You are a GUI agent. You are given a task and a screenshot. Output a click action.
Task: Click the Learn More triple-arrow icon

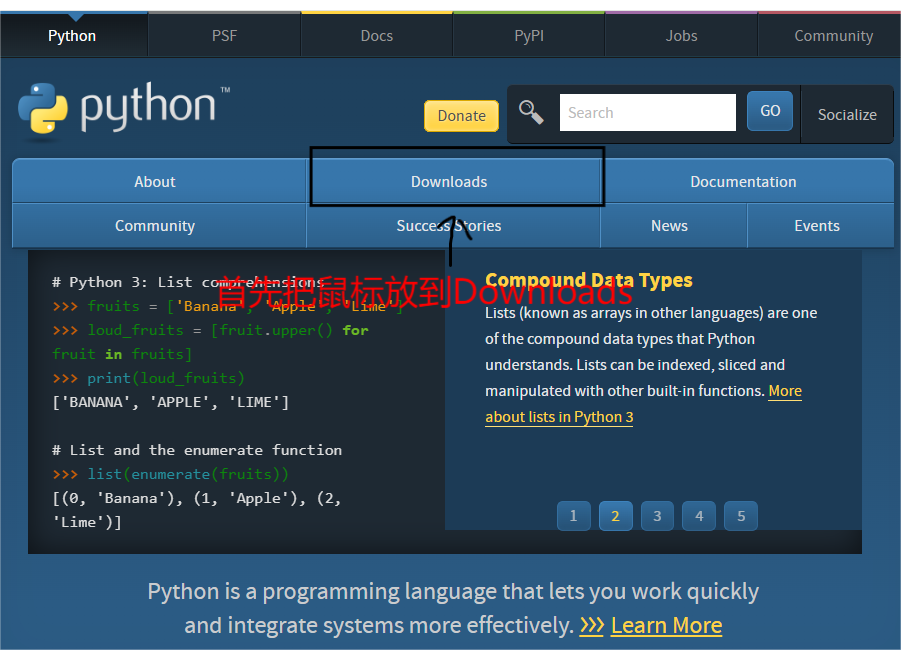[591, 625]
